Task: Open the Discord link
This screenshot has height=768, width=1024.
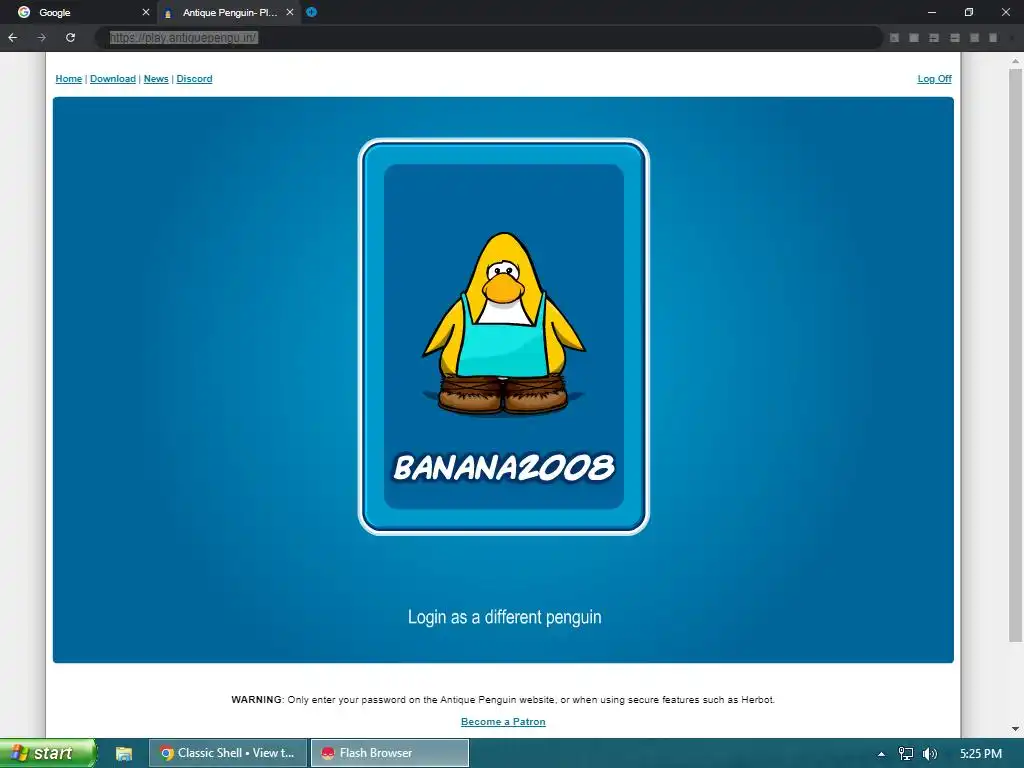Action: pos(194,78)
